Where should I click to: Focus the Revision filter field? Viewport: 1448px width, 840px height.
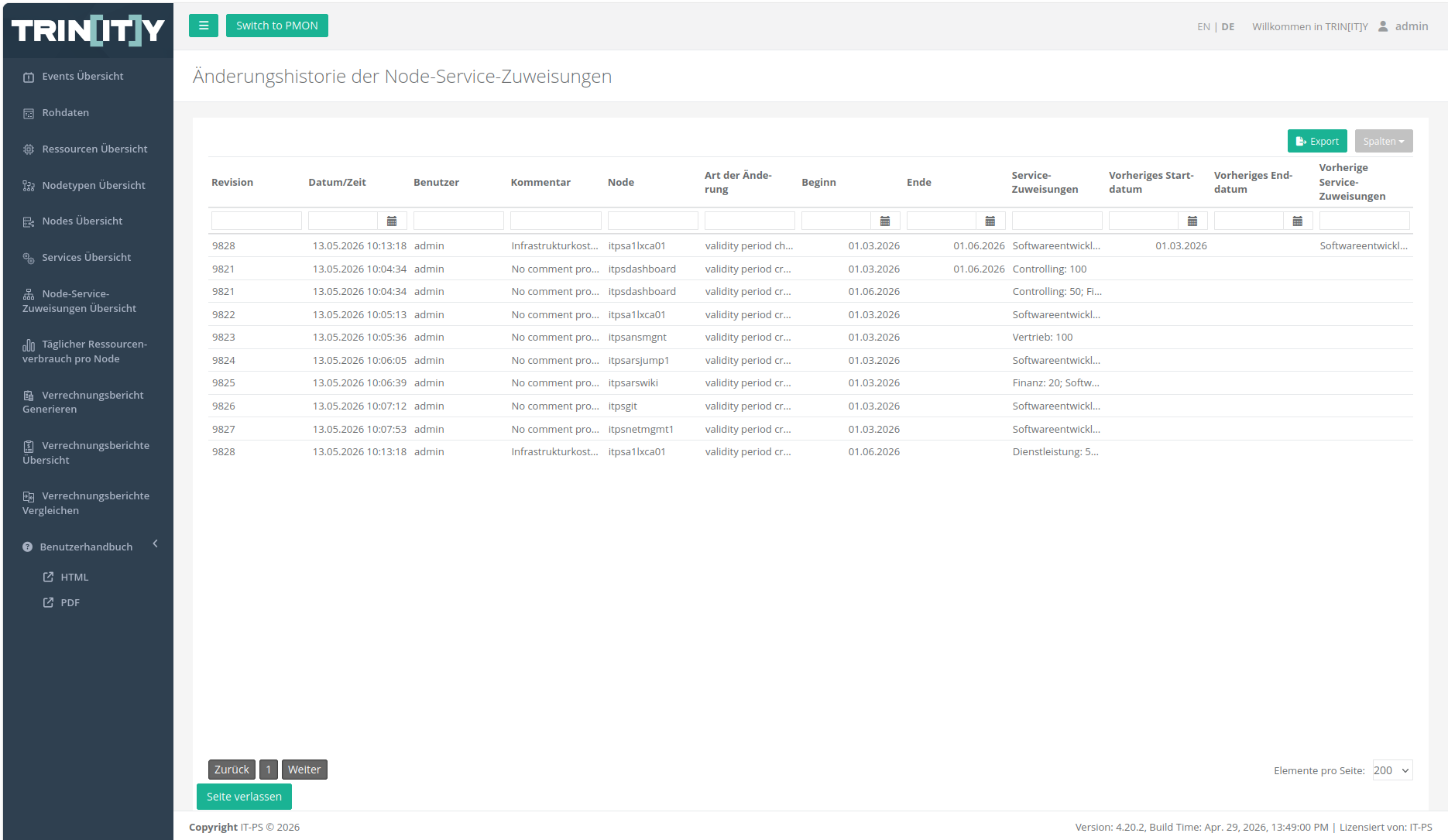point(256,221)
